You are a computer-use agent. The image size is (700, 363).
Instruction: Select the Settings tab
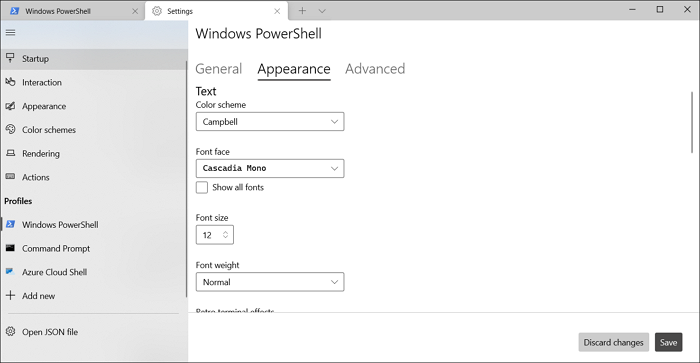(x=217, y=11)
